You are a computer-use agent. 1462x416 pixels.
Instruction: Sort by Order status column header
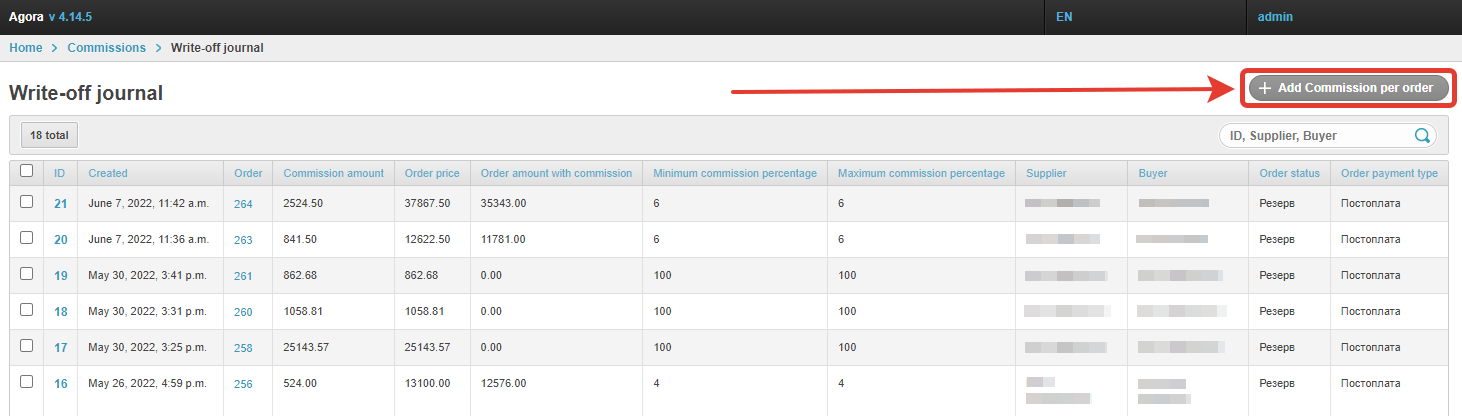[1290, 173]
